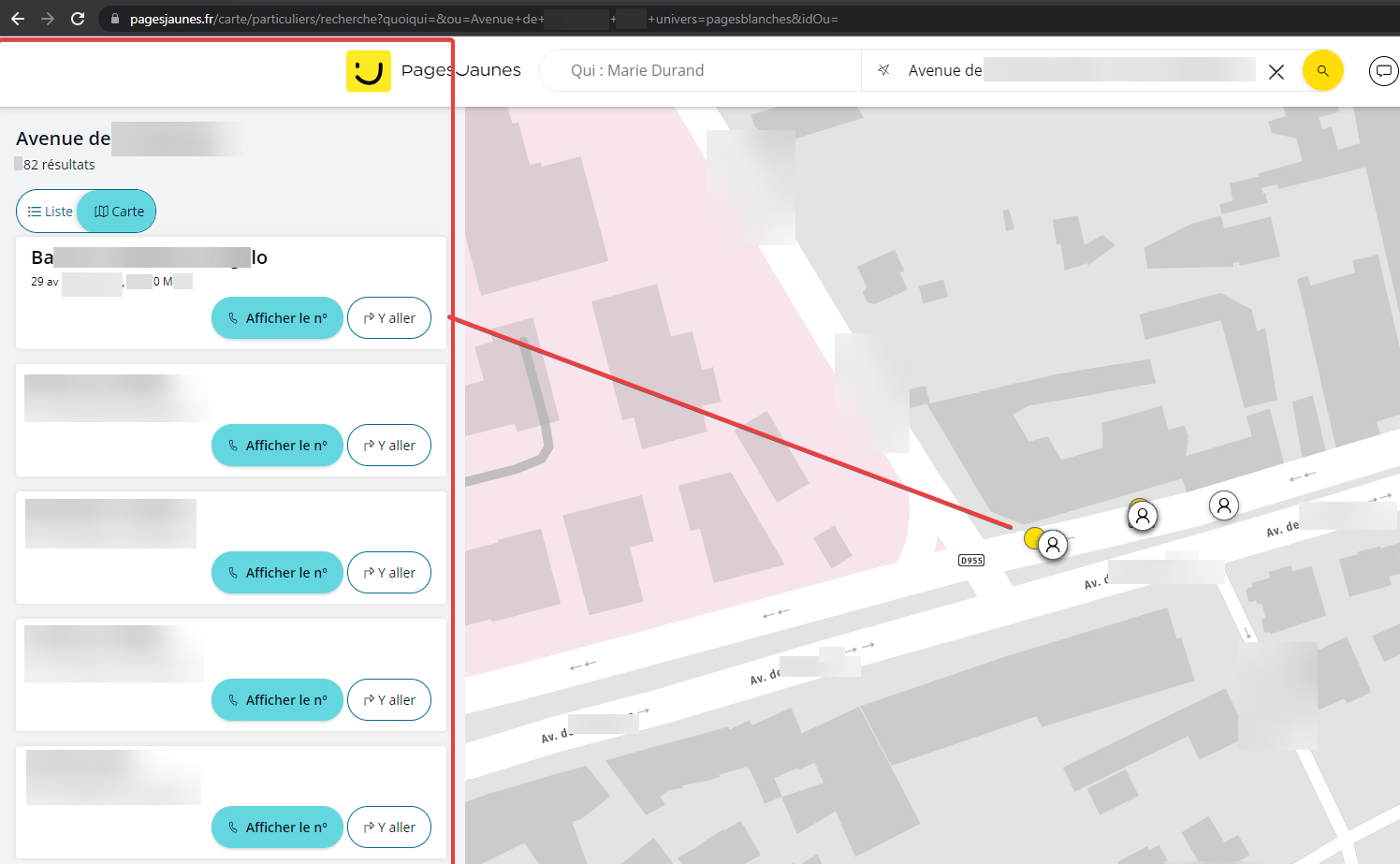Clear the location field with the X icon
This screenshot has height=864, width=1400.
1276,71
